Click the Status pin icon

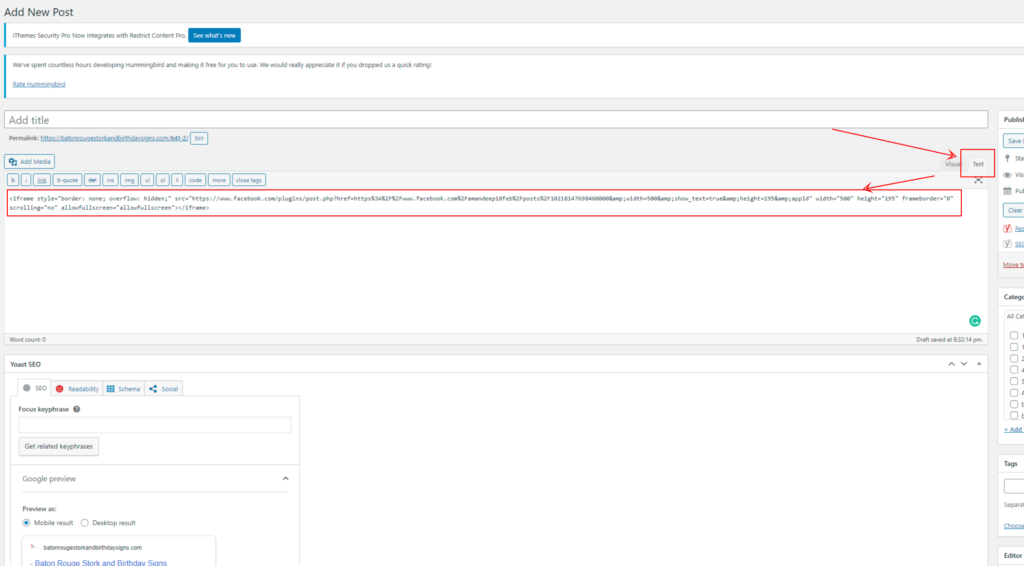pyautogui.click(x=1007, y=159)
